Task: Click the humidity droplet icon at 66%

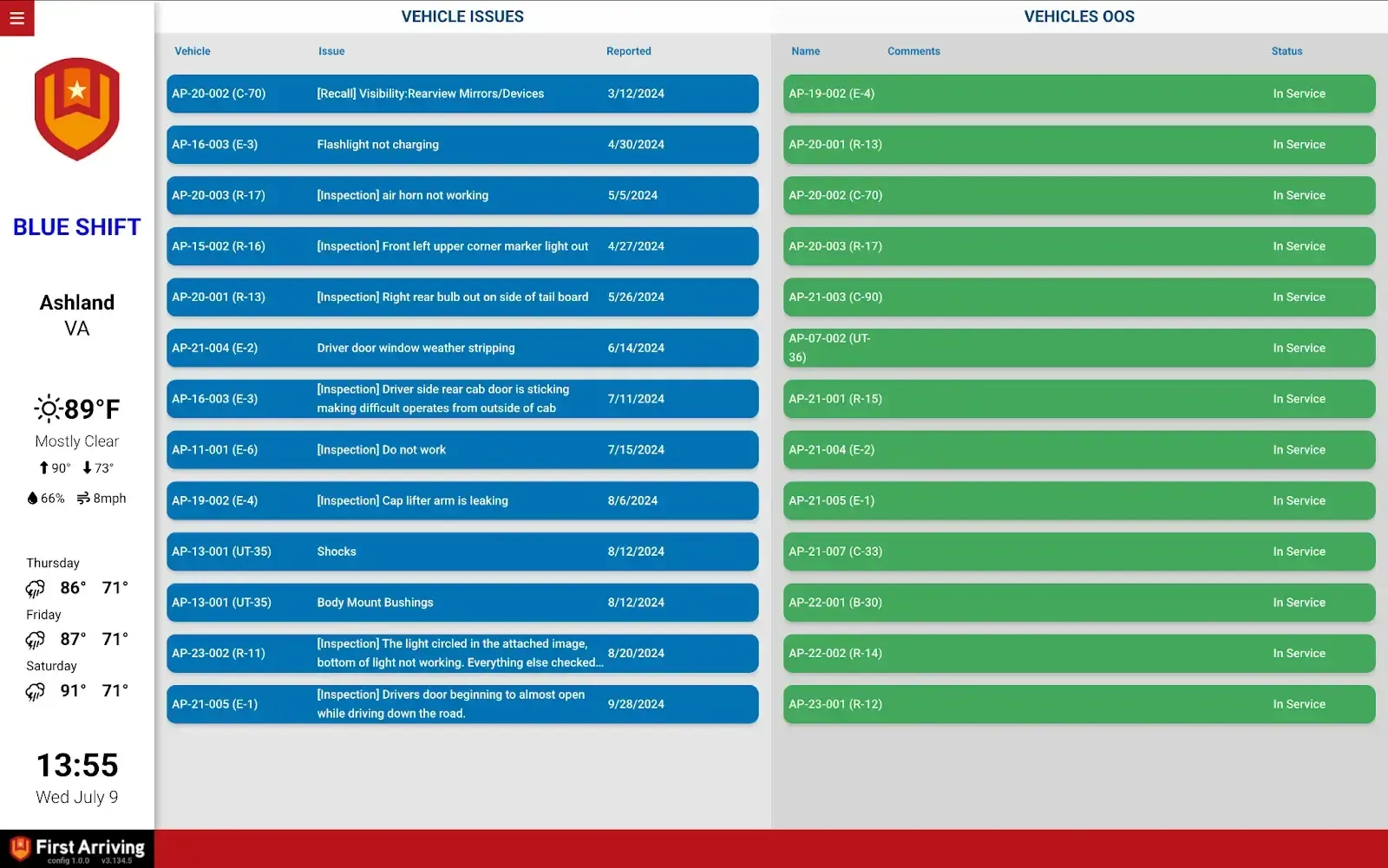Action: point(32,498)
